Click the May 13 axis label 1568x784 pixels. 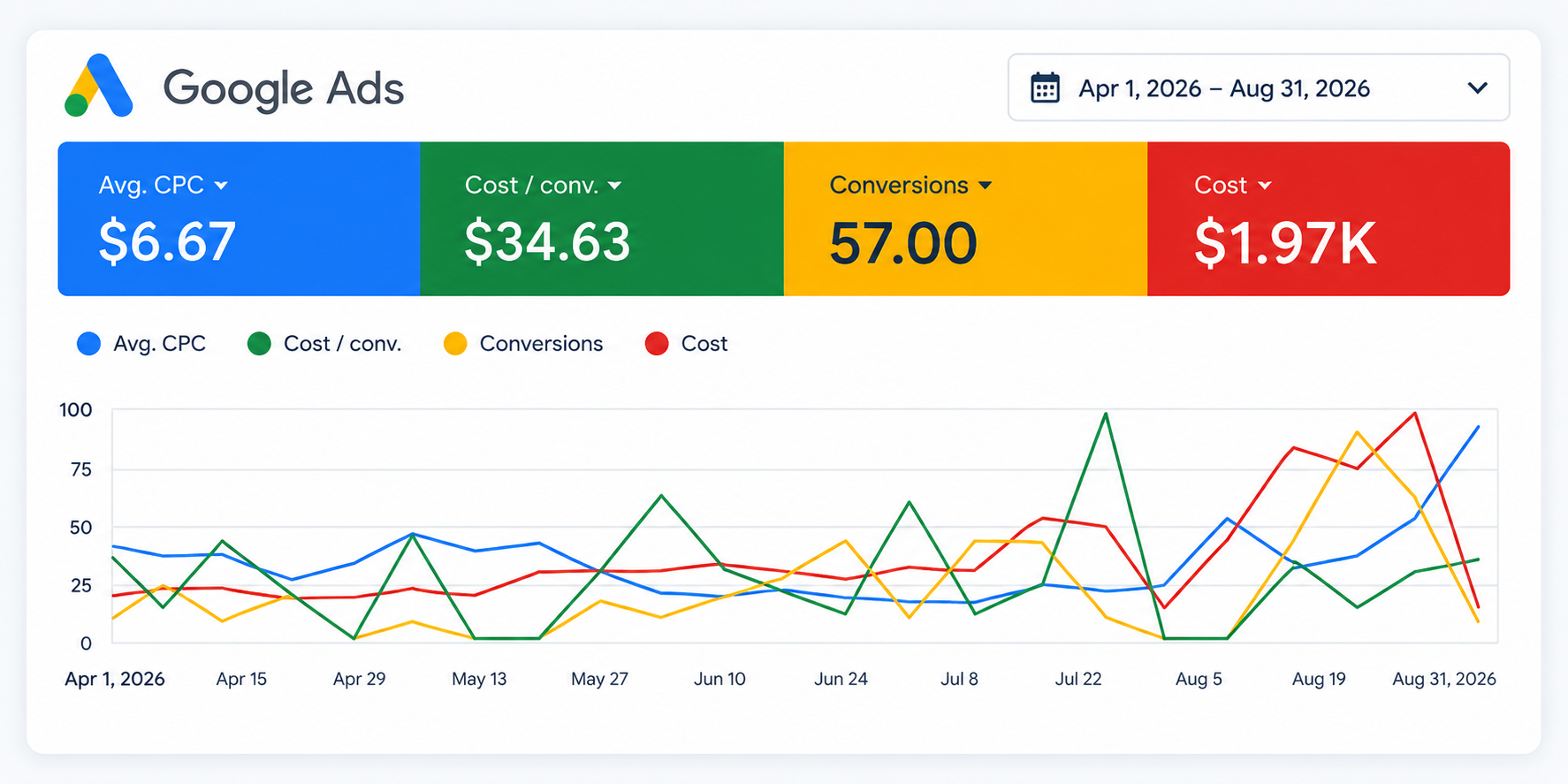(479, 679)
